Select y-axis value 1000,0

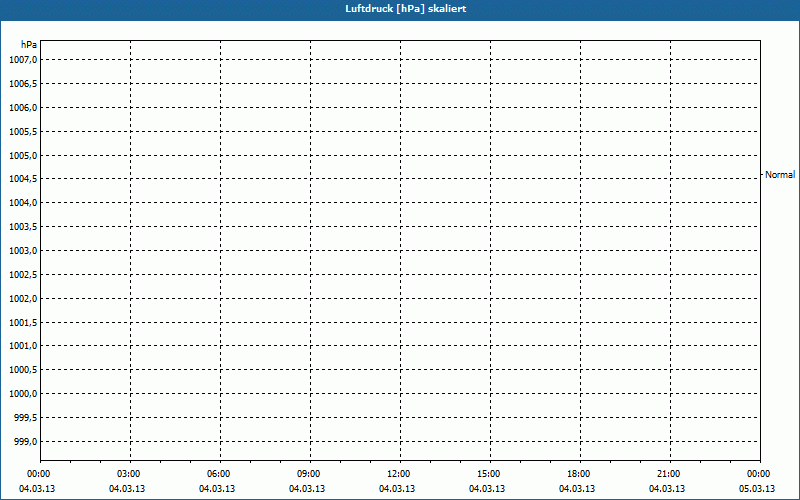tap(23, 393)
